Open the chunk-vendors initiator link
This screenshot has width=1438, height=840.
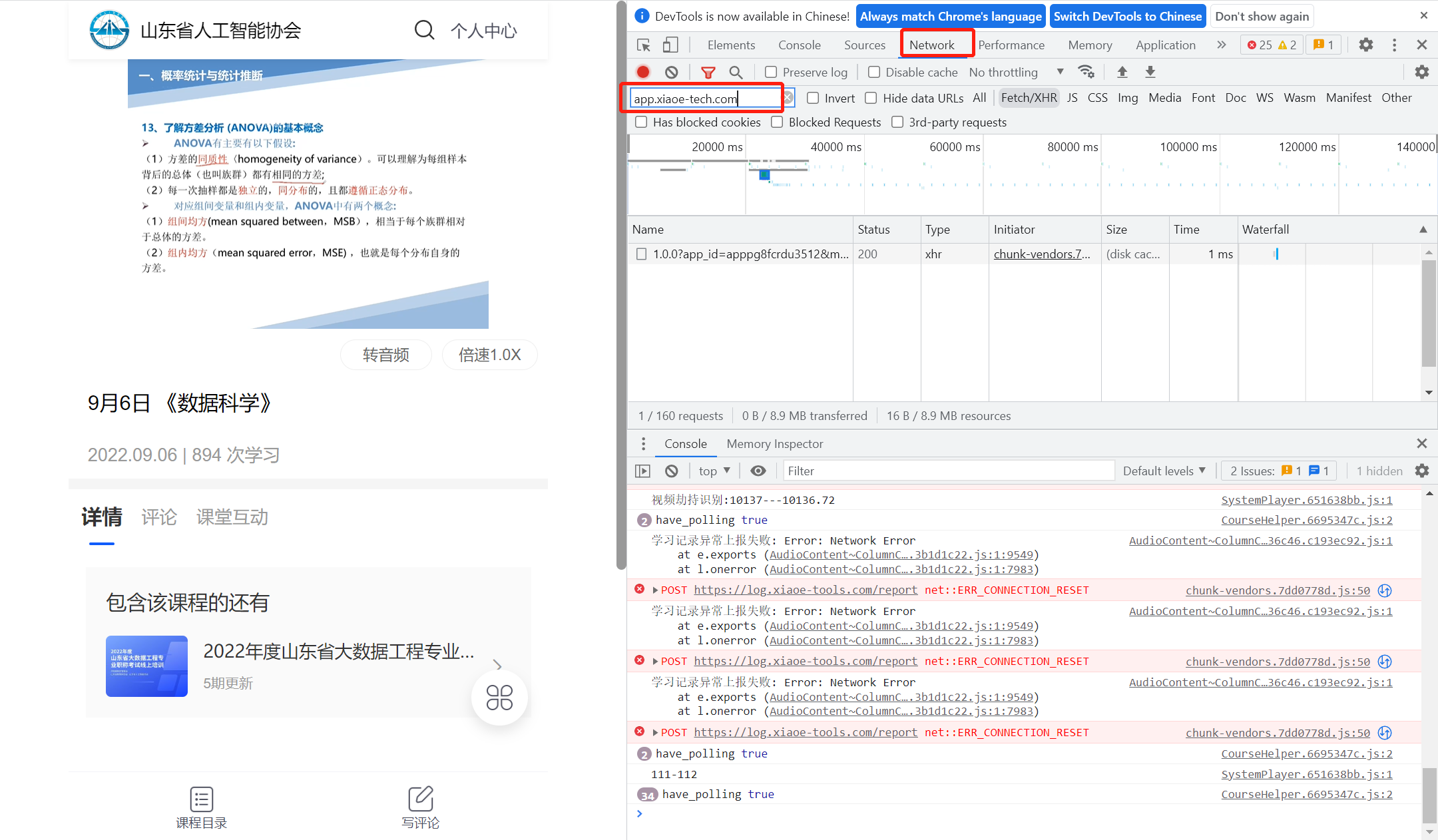[x=1041, y=254]
